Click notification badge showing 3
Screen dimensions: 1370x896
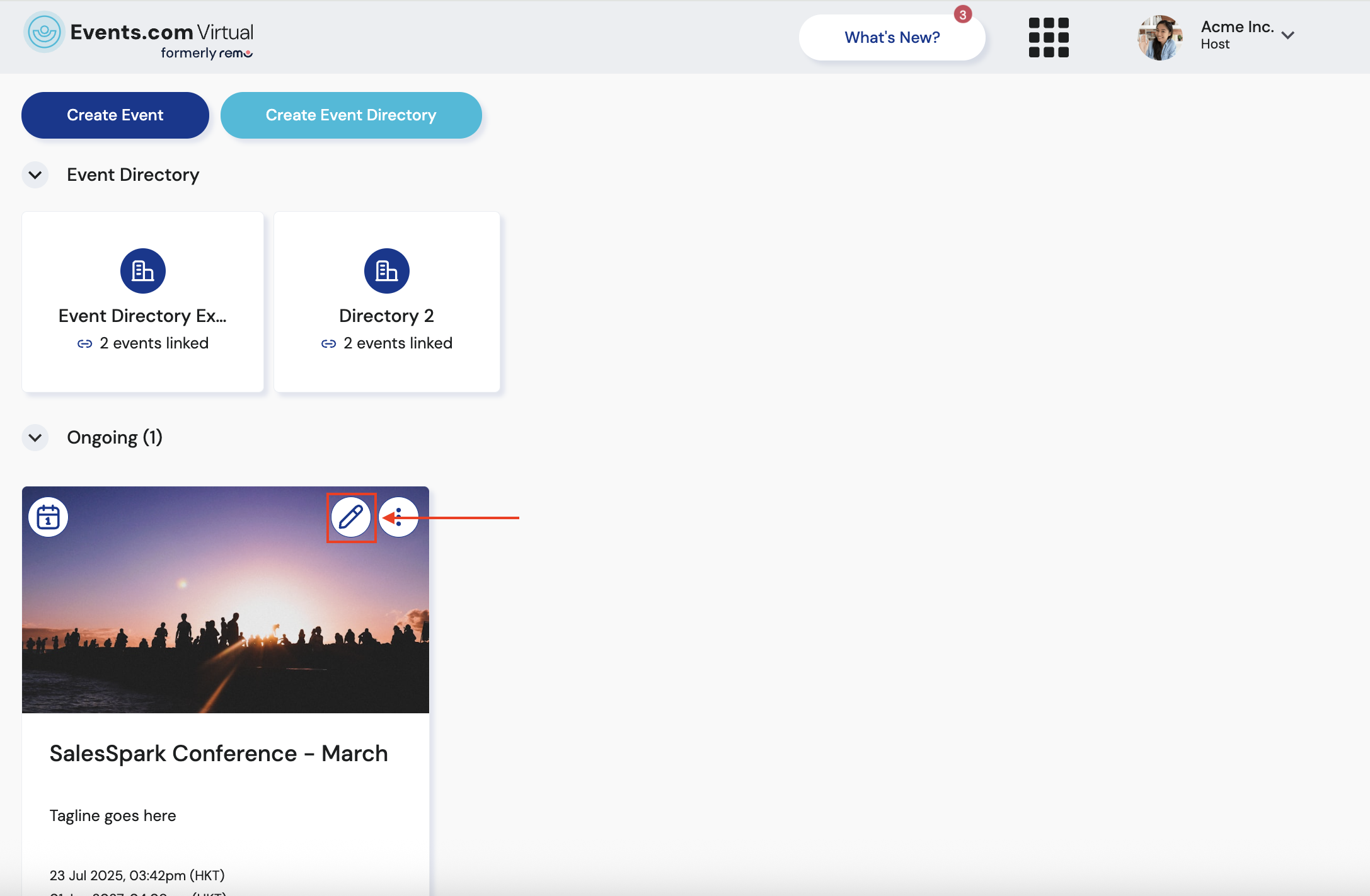(x=962, y=14)
